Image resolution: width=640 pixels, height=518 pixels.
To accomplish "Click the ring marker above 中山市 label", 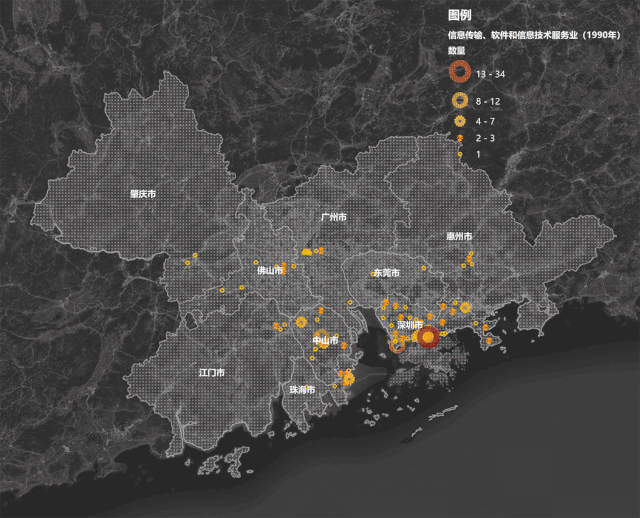I will click(322, 337).
